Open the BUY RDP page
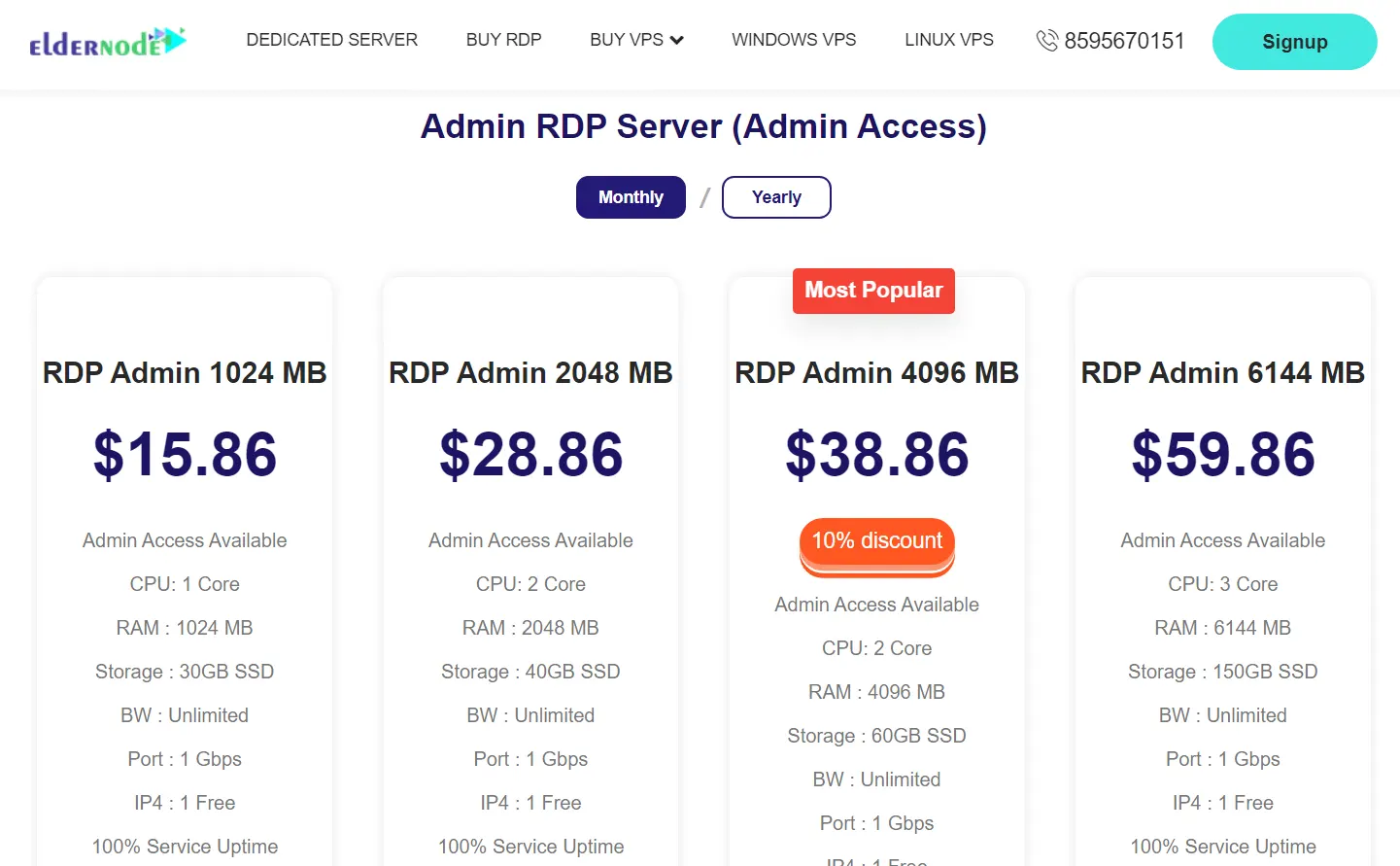 coord(503,40)
